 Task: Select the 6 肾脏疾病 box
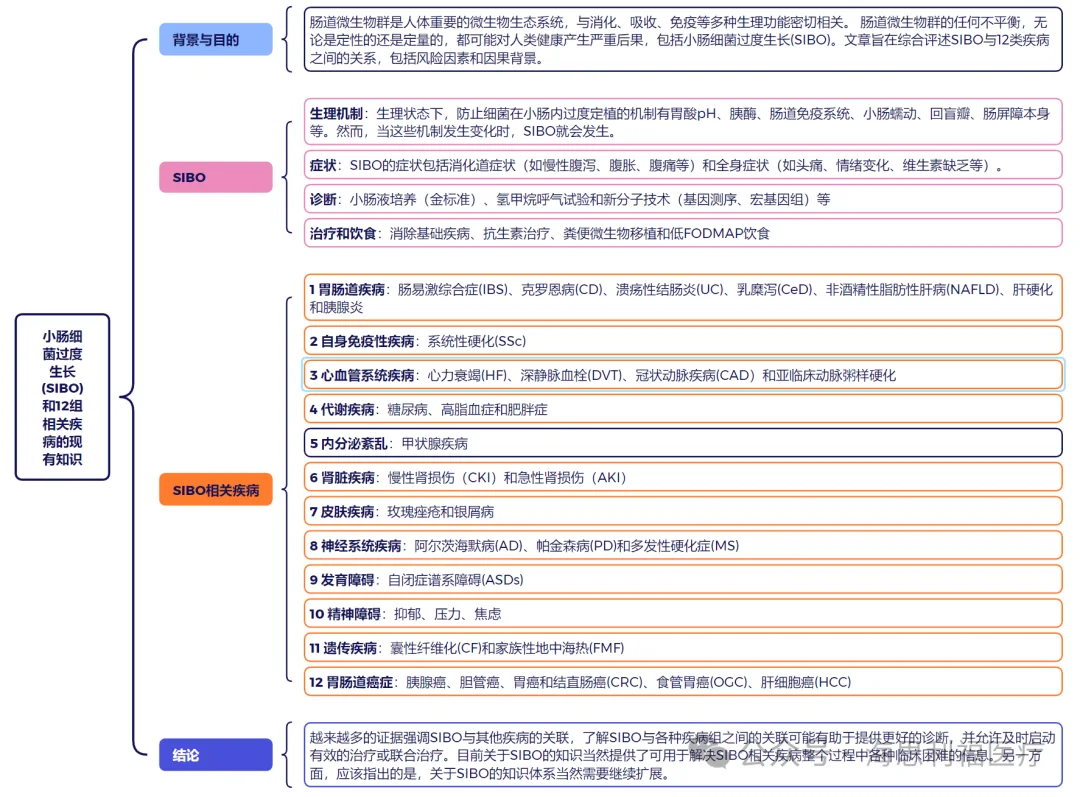coord(683,477)
